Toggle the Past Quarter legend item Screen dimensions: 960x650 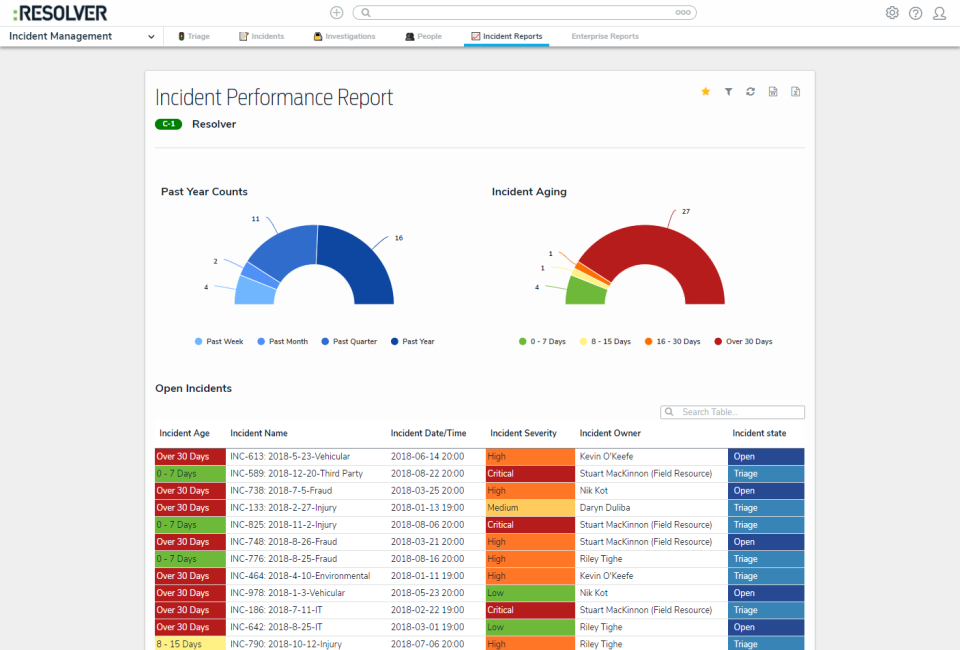(x=349, y=342)
